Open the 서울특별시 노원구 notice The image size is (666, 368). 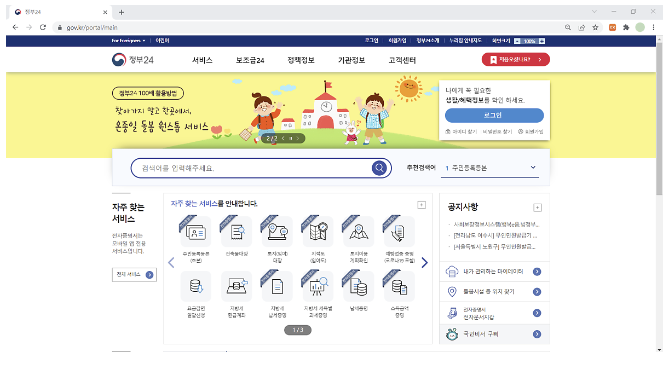point(495,246)
